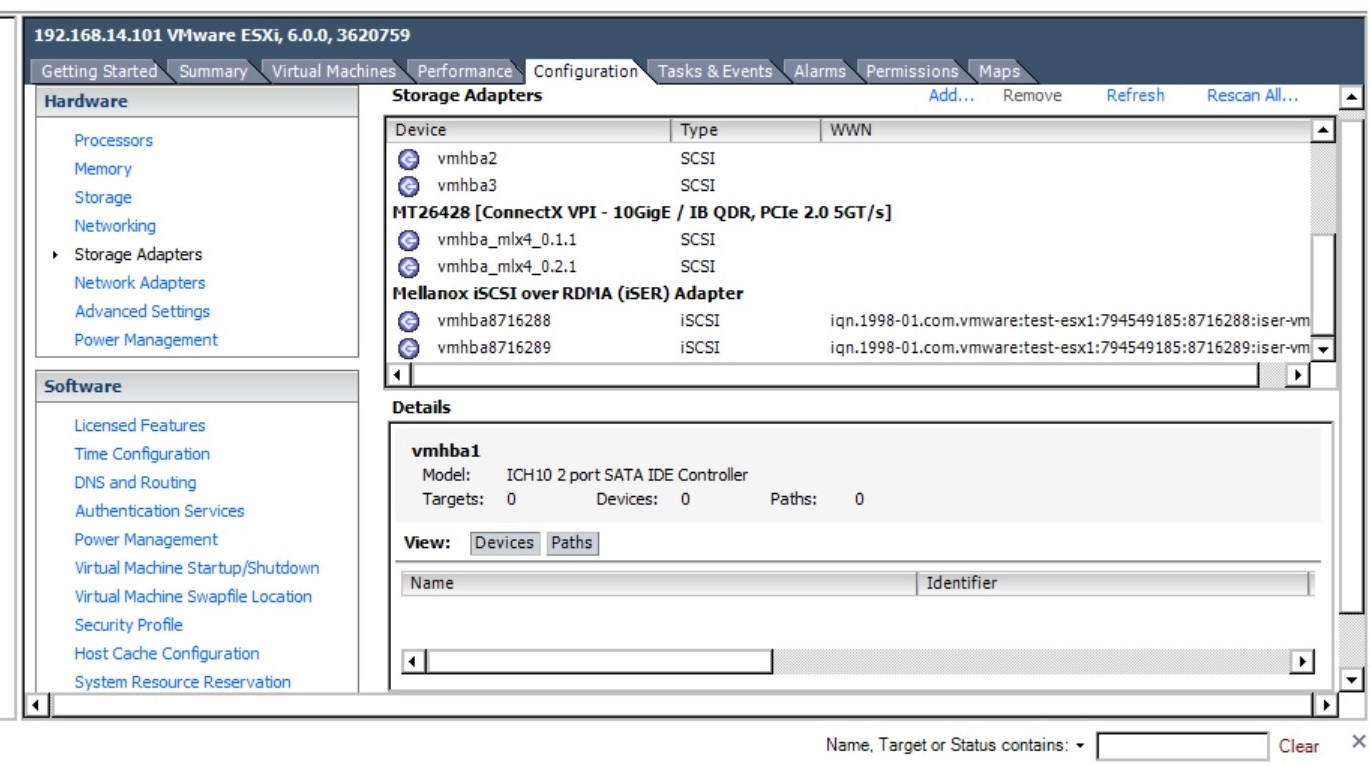The height and width of the screenshot is (766, 1371).
Task: Switch to the Alarms tab
Action: [820, 71]
